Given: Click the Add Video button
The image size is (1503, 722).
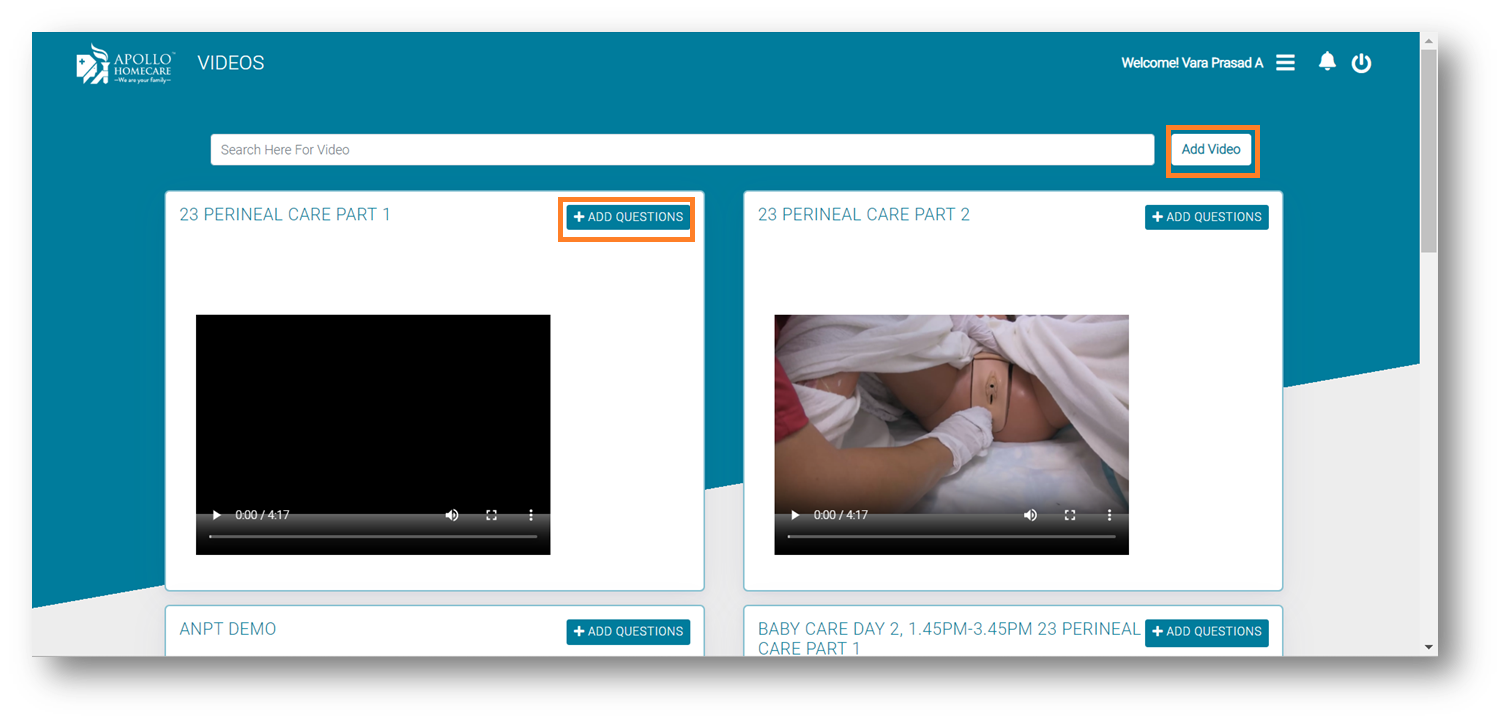Looking at the screenshot, I should click(x=1211, y=149).
